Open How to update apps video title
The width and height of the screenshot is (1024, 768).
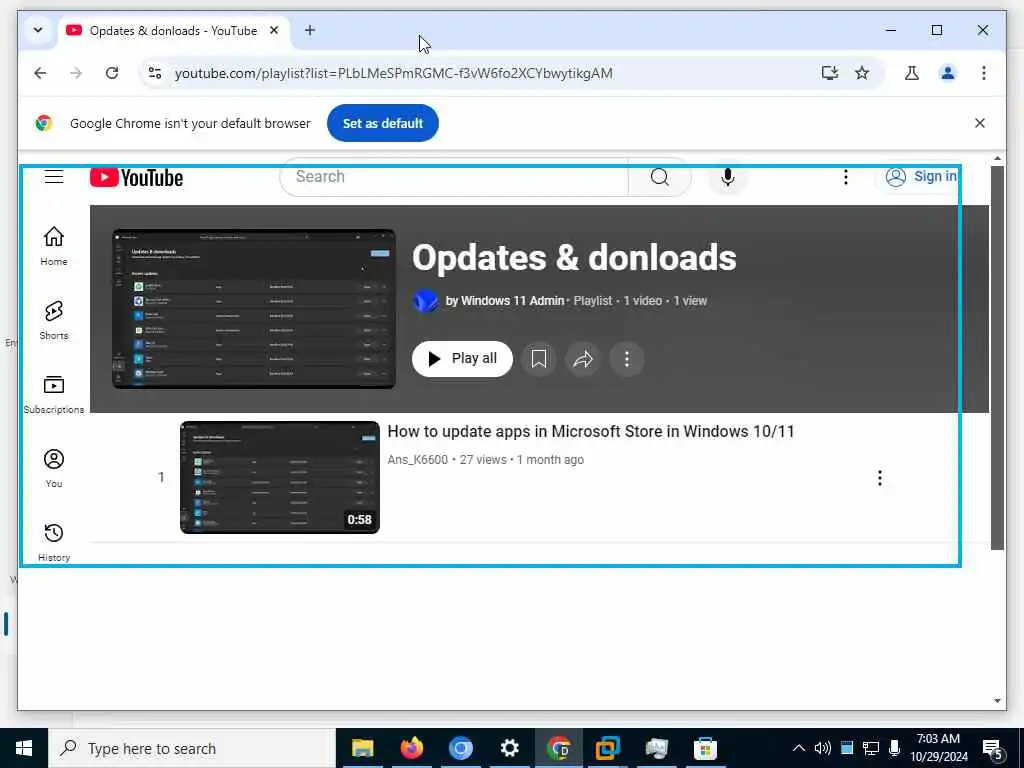590,432
